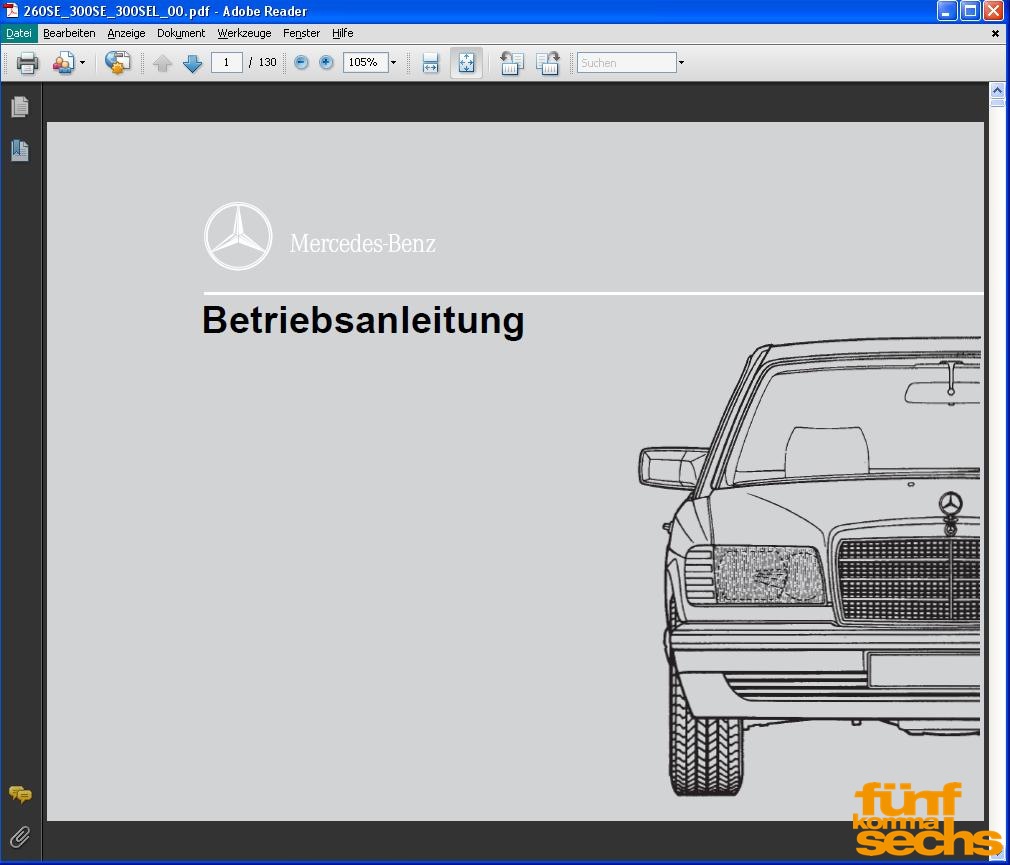Screen dimensions: 1010x865
Task: Click the Adobe PDF title bar icon
Action: pos(11,10)
